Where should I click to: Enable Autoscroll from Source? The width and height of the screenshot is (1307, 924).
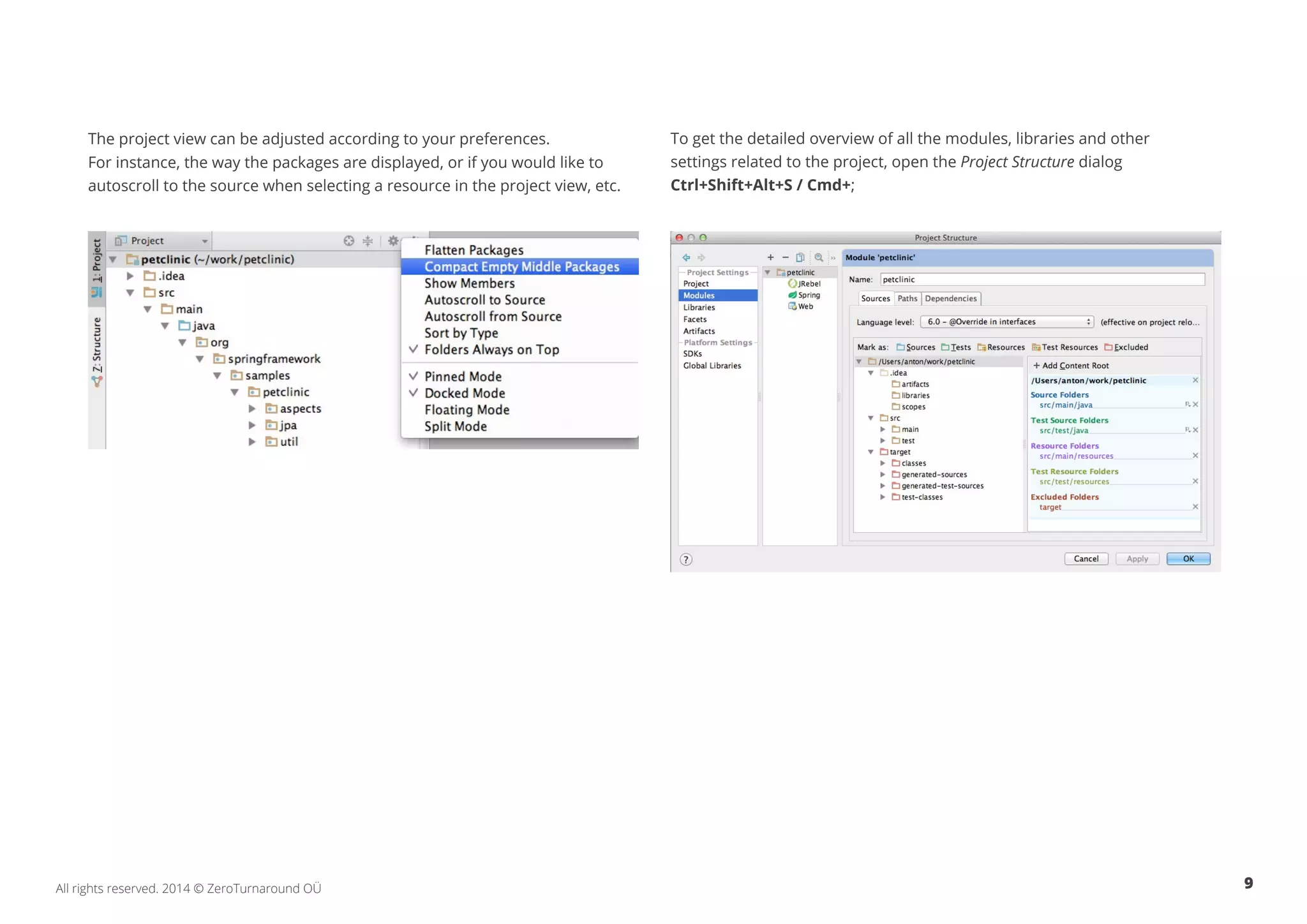tap(519, 317)
